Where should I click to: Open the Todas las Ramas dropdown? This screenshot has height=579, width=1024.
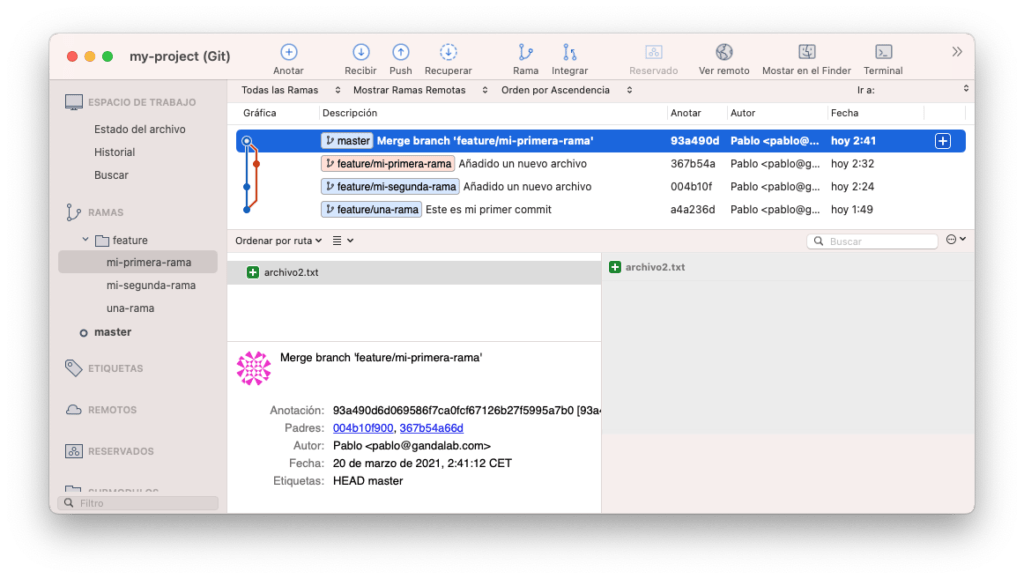(291, 90)
